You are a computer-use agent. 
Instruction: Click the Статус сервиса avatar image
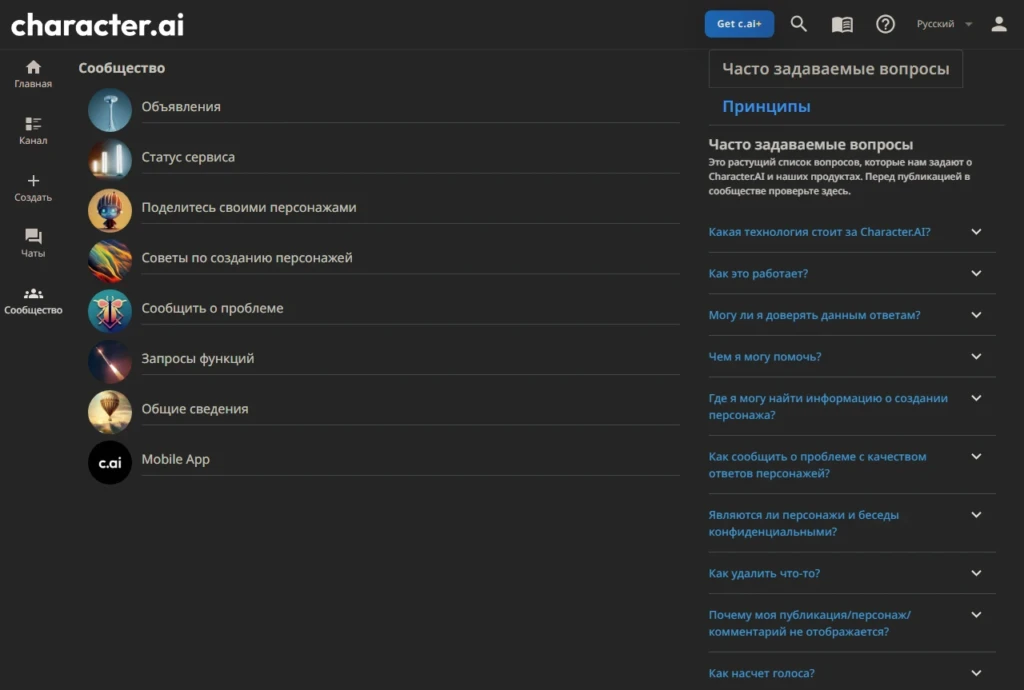tap(110, 160)
